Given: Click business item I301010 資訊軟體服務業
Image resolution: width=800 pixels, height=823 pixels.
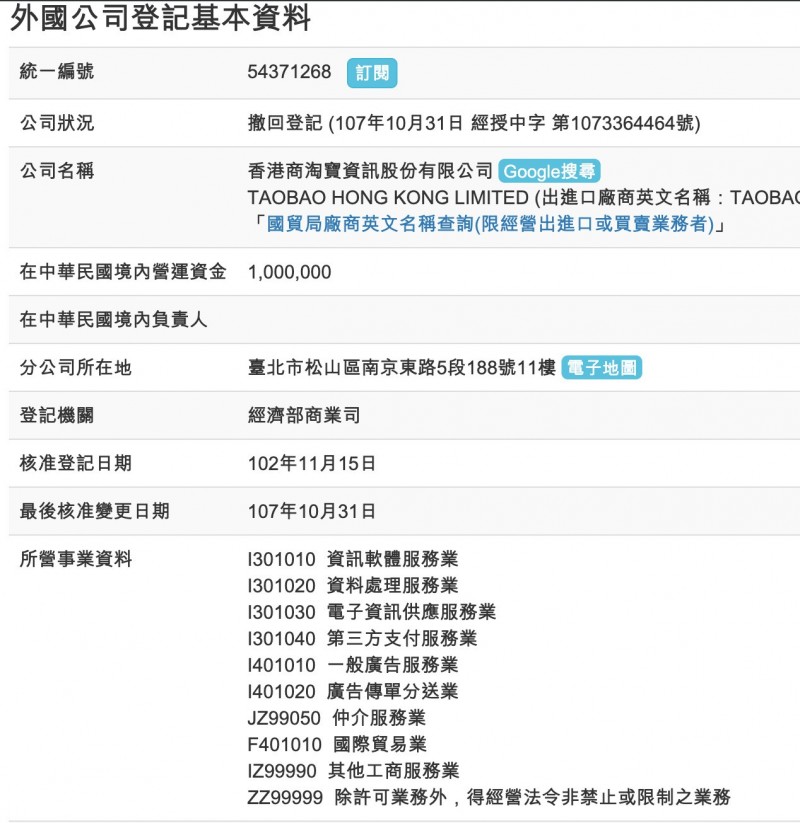Looking at the screenshot, I should coord(352,559).
